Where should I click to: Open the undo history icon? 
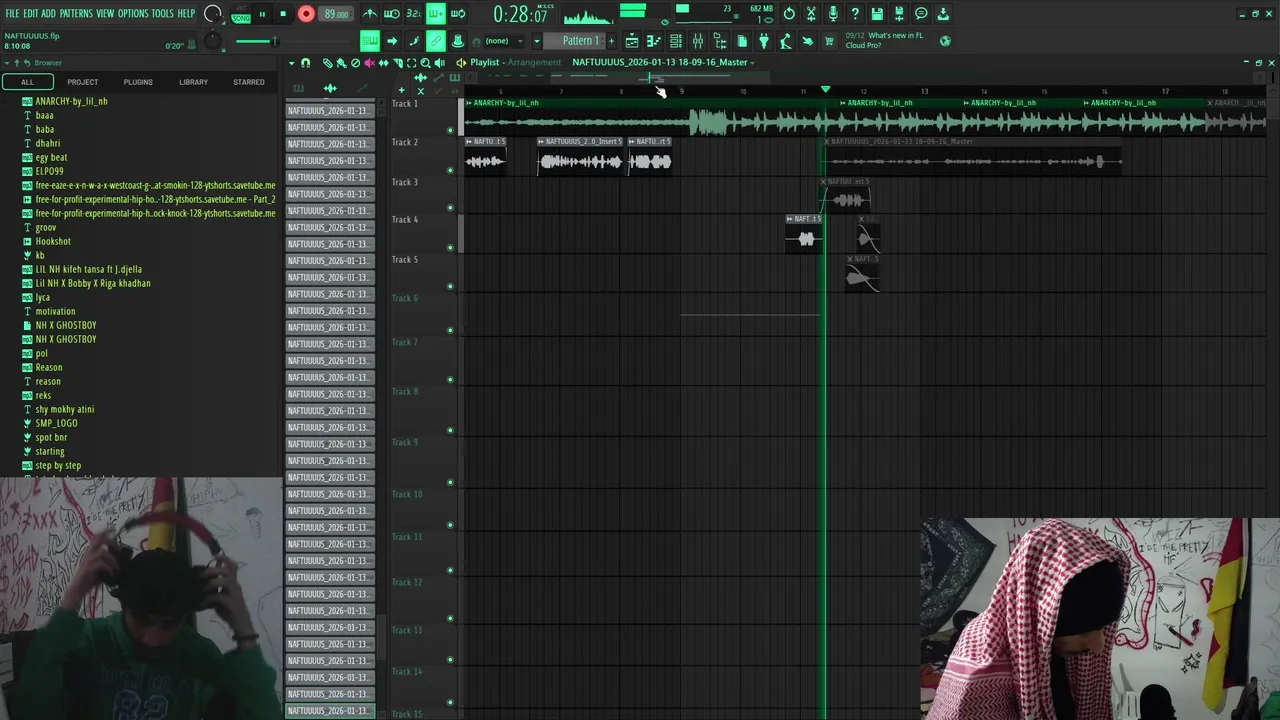tap(789, 14)
